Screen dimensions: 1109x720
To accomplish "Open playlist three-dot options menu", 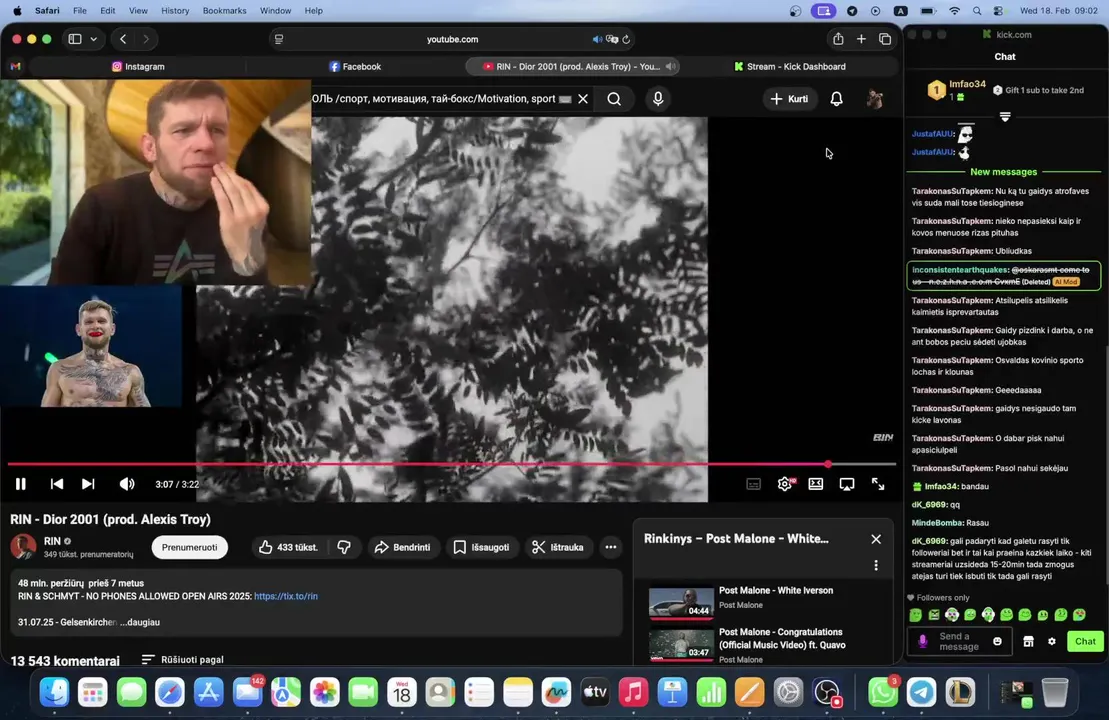I will click(876, 565).
